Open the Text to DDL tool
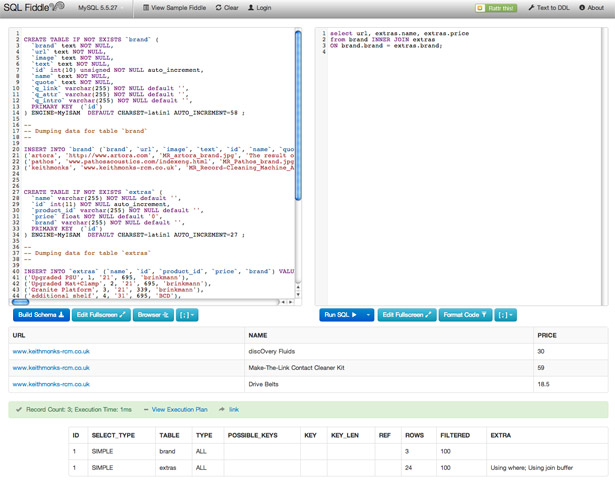 point(550,8)
